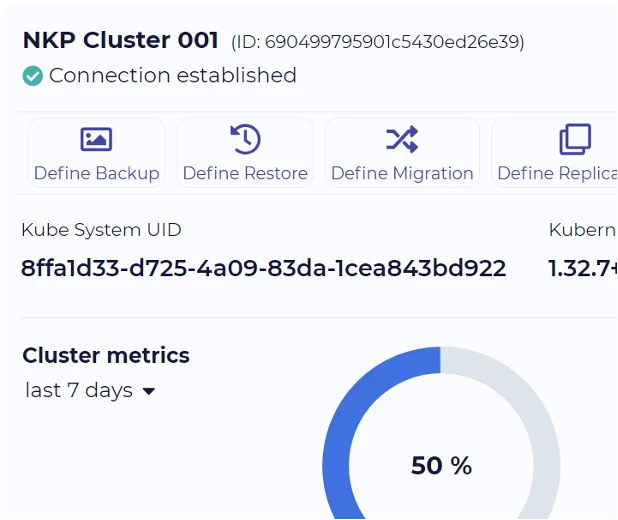618x520 pixels.
Task: Select the NKP Cluster 001 title
Action: tap(121, 40)
